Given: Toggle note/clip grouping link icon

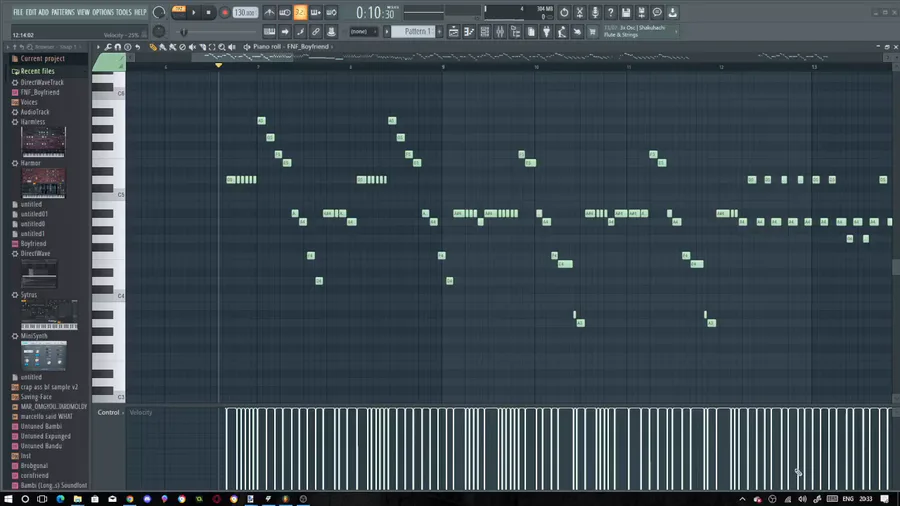Looking at the screenshot, I should coord(316,32).
